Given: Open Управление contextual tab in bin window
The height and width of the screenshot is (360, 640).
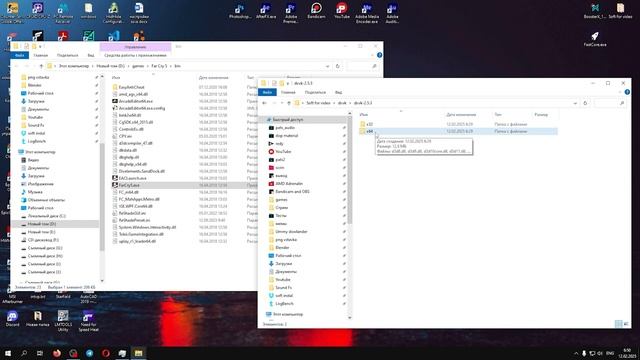Looking at the screenshot, I should [x=135, y=47].
